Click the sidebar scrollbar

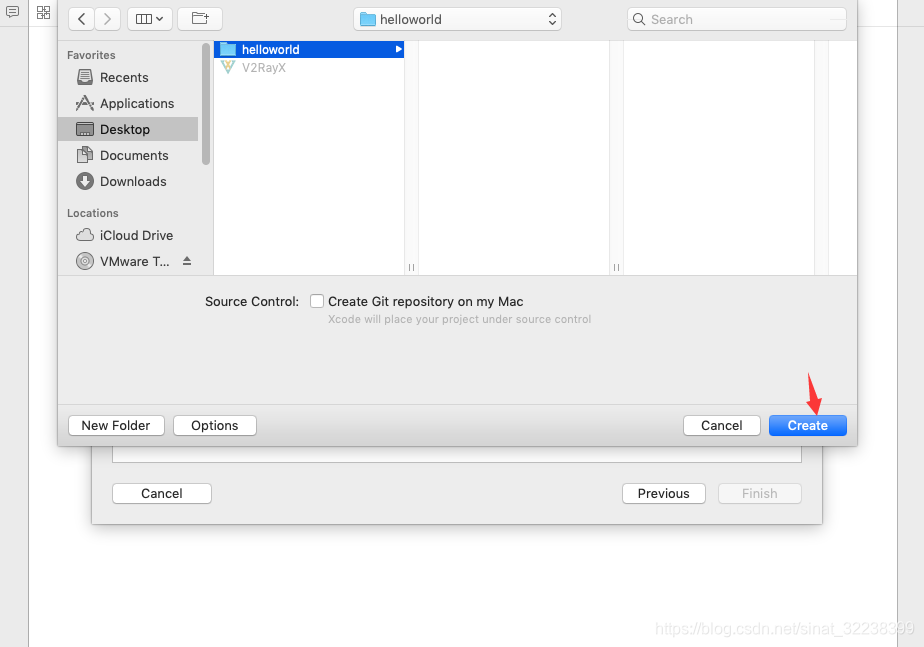pos(206,104)
